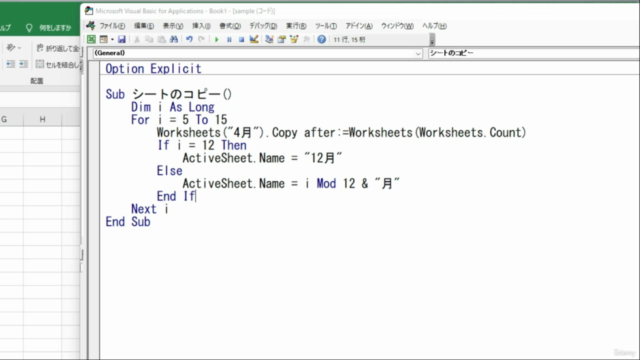Click the Toolbox icon in VBA toolbar
640x360 pixels.
coord(306,39)
